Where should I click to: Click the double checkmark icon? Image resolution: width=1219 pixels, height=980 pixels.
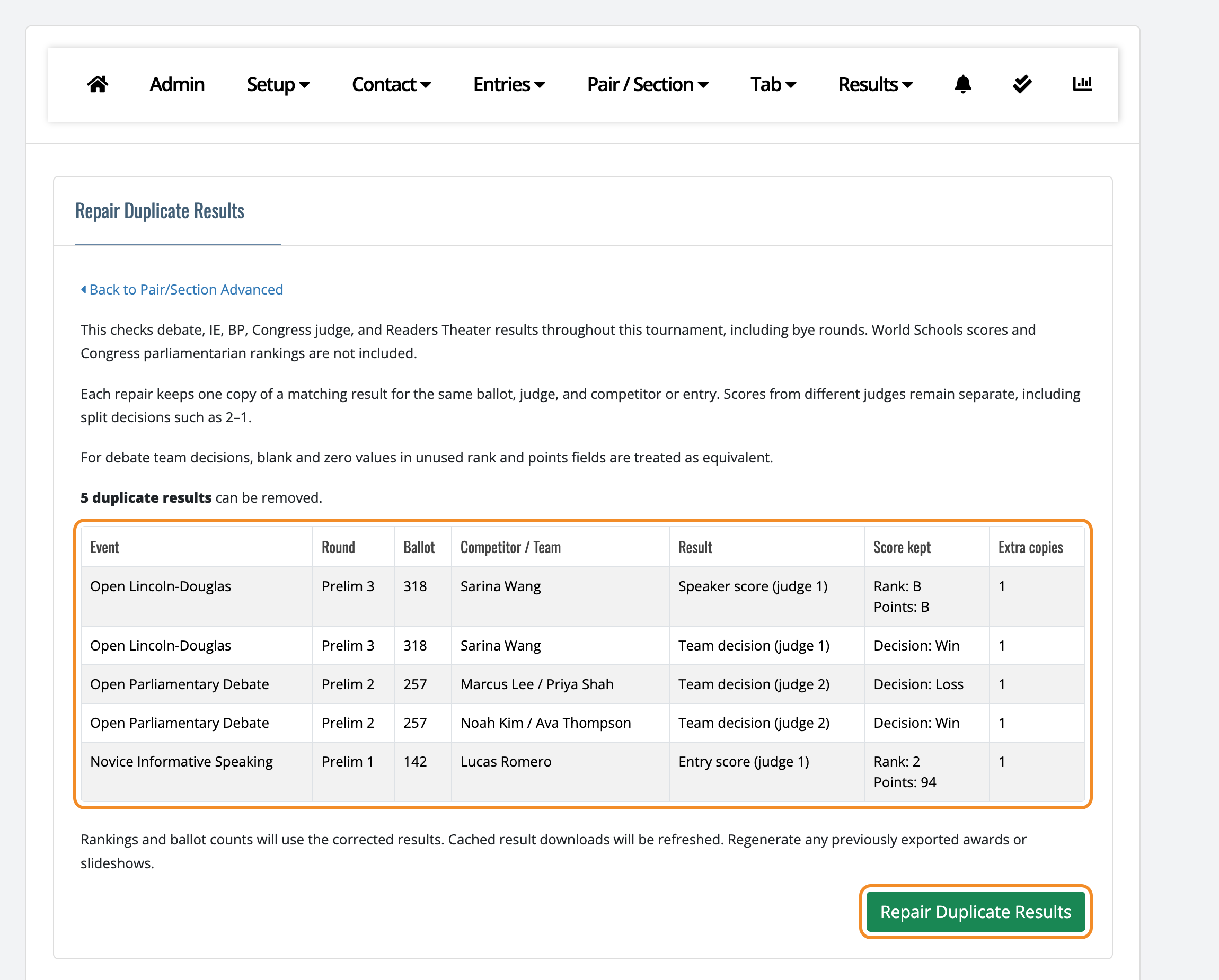pos(1022,84)
